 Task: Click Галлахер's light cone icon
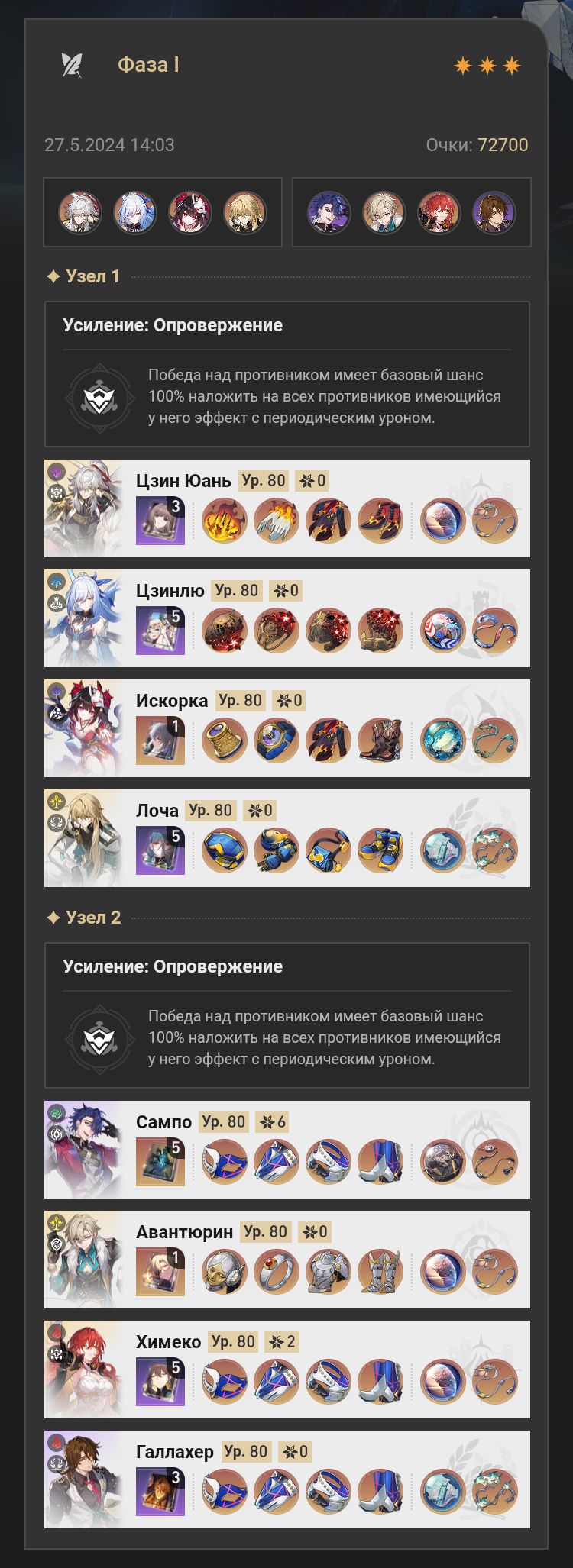pos(160,1492)
